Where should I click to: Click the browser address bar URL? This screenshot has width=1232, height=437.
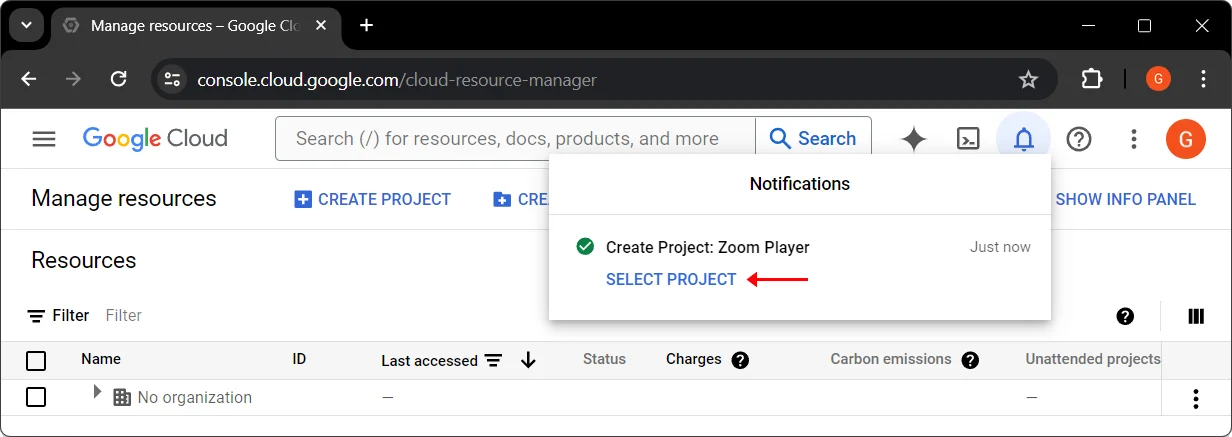tap(397, 80)
